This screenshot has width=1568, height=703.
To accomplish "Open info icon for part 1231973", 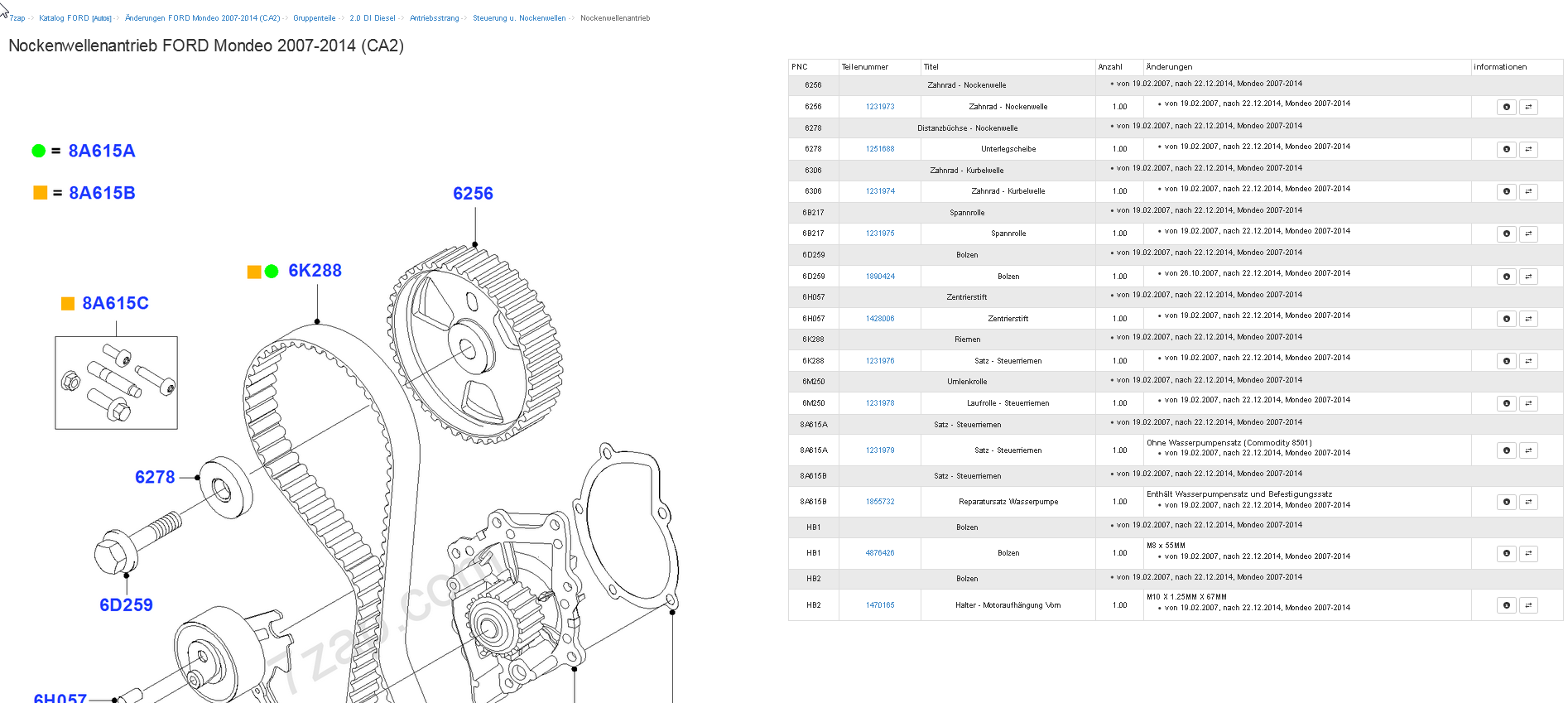I will (1506, 107).
